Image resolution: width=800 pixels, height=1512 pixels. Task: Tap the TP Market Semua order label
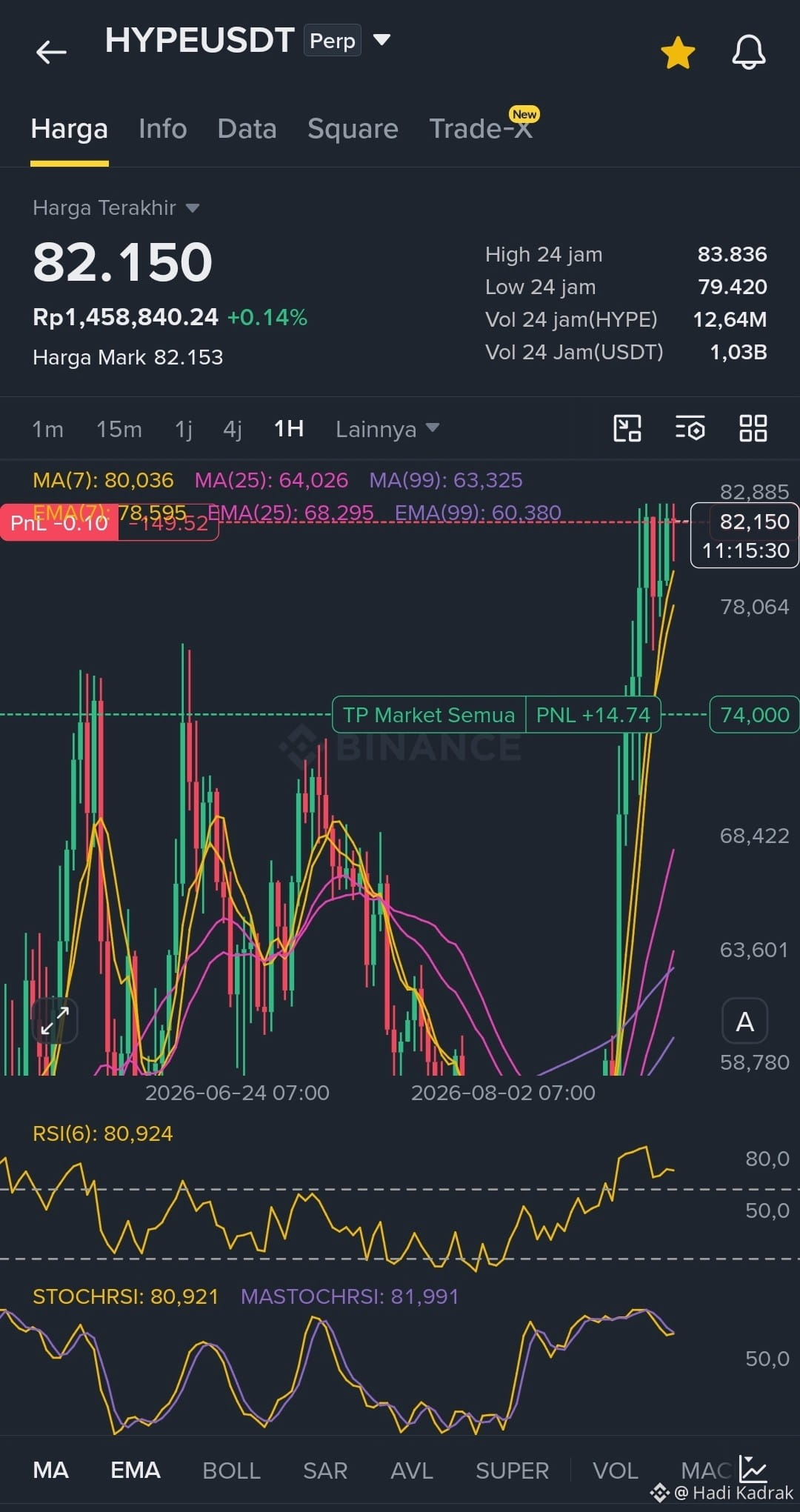coord(429,715)
